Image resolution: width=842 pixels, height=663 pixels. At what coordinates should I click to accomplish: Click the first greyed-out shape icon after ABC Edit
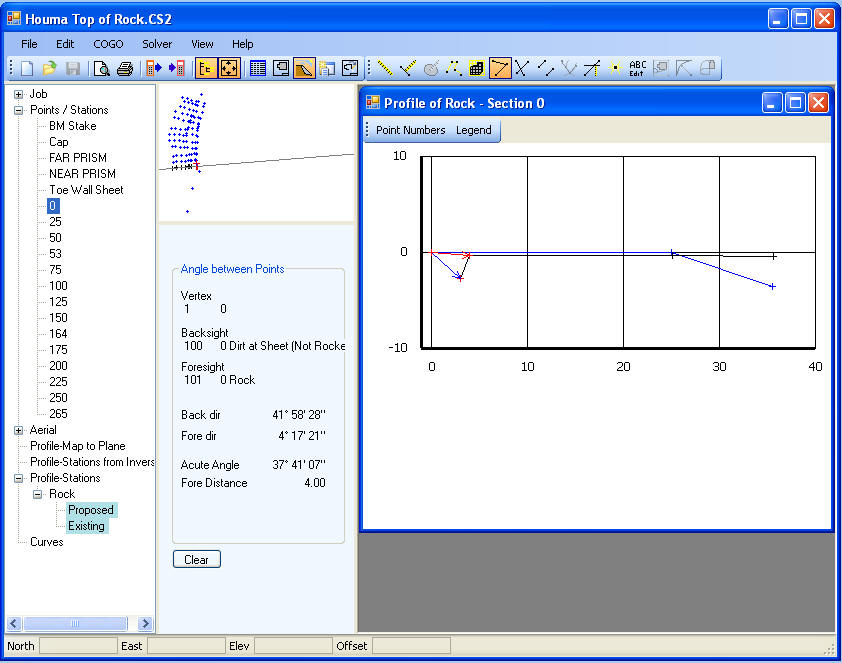tap(661, 68)
